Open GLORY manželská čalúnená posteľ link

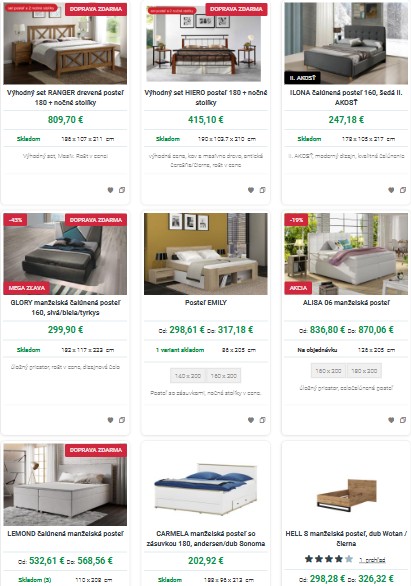point(65,308)
